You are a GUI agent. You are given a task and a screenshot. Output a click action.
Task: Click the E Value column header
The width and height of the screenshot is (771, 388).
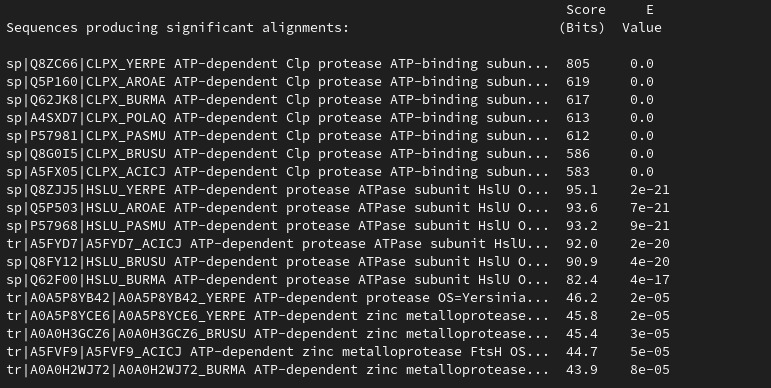coord(642,19)
